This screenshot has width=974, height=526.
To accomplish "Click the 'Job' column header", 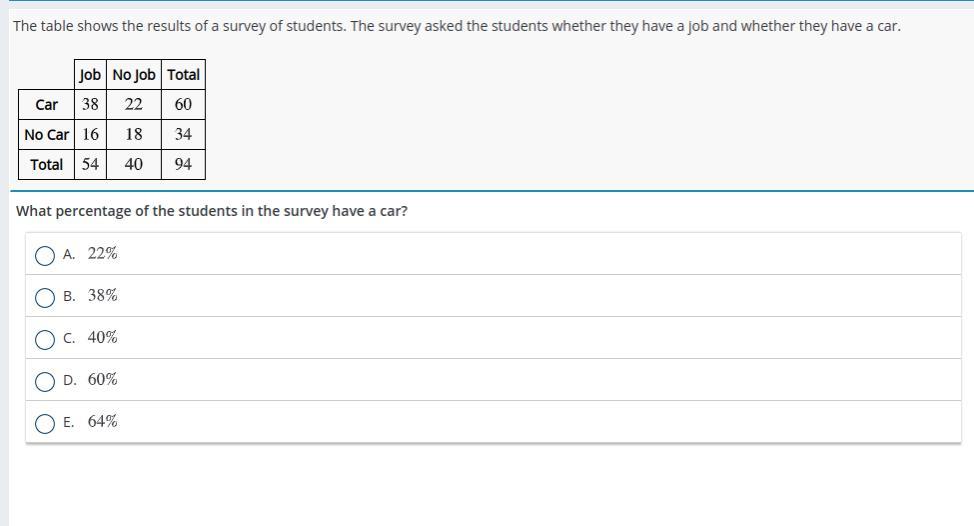I will 90,74.
